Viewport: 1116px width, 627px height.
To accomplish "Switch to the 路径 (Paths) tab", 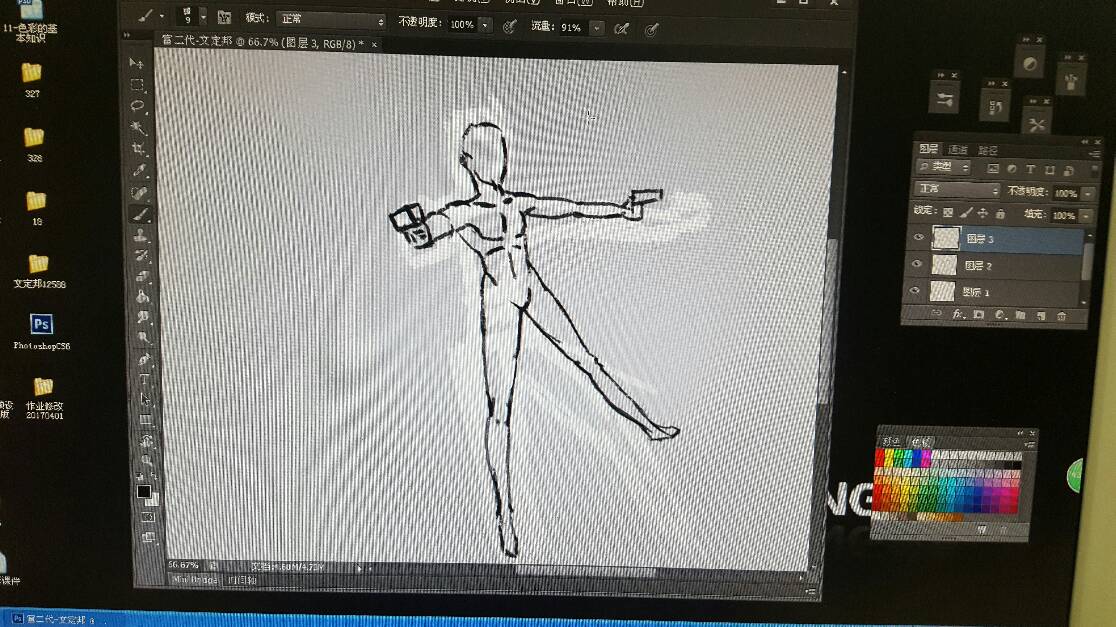I will click(987, 150).
